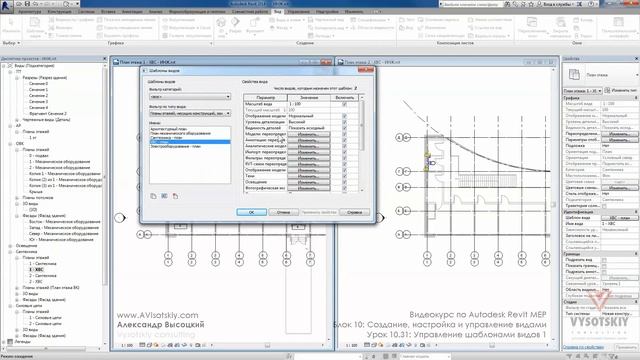Image resolution: width=640 pixels, height=360 pixels.
Task: Open Шаблоны видов ribbon tool
Action: coord(35,27)
